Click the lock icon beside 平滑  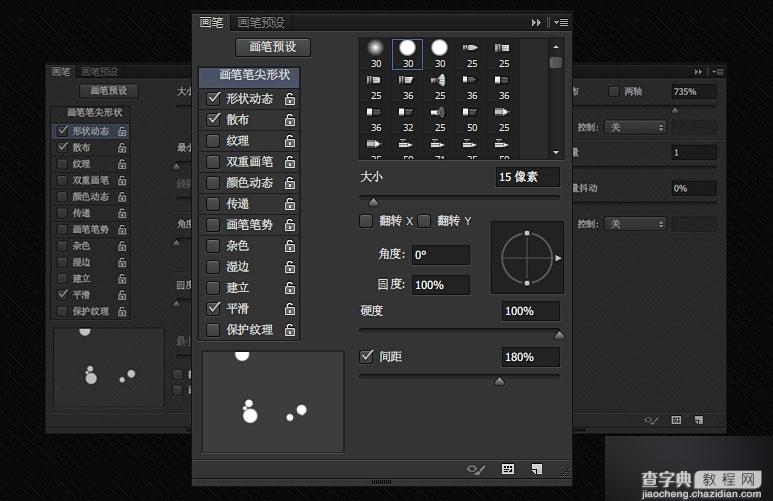(289, 309)
